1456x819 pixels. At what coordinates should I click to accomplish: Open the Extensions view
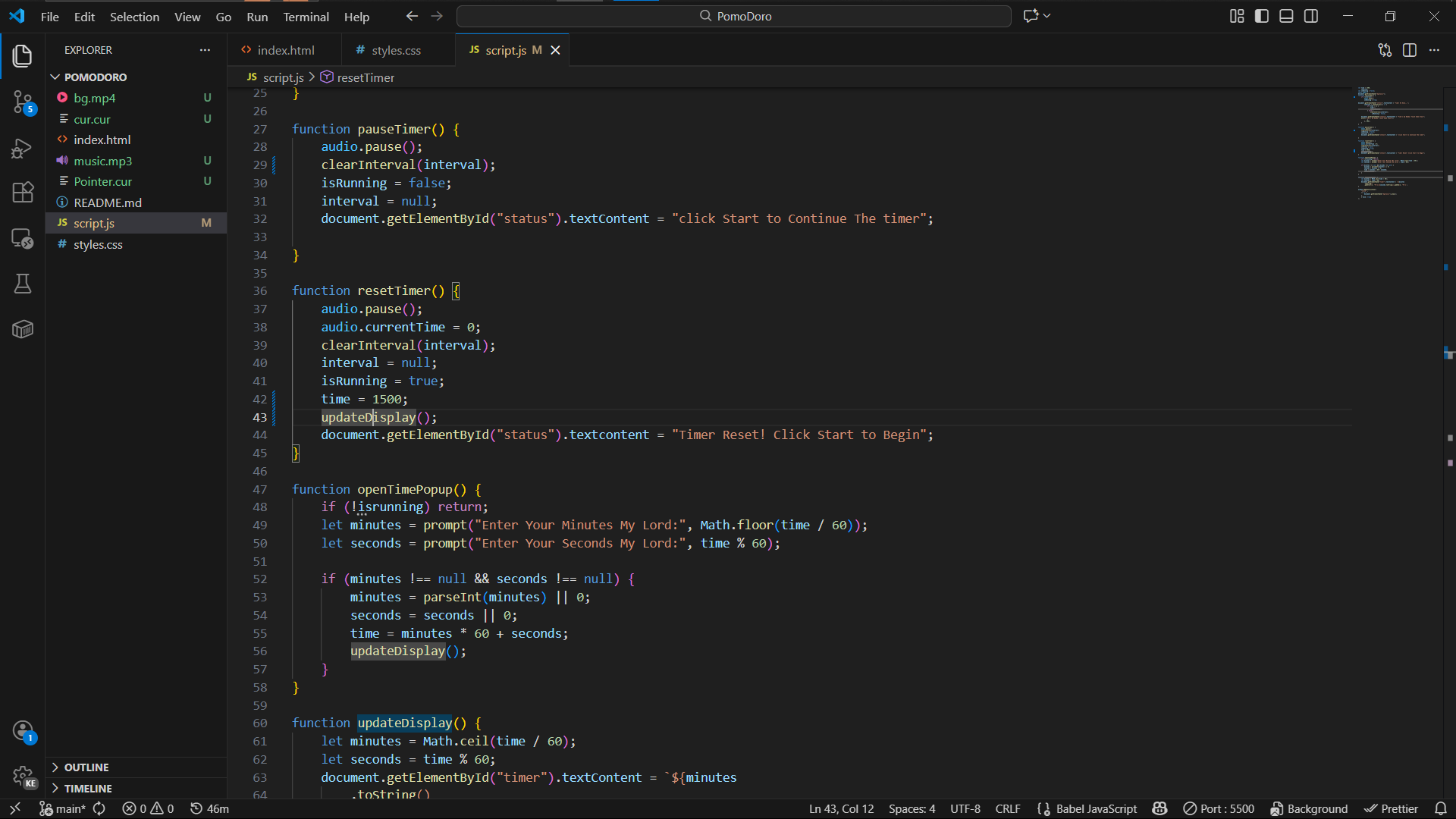click(x=23, y=193)
